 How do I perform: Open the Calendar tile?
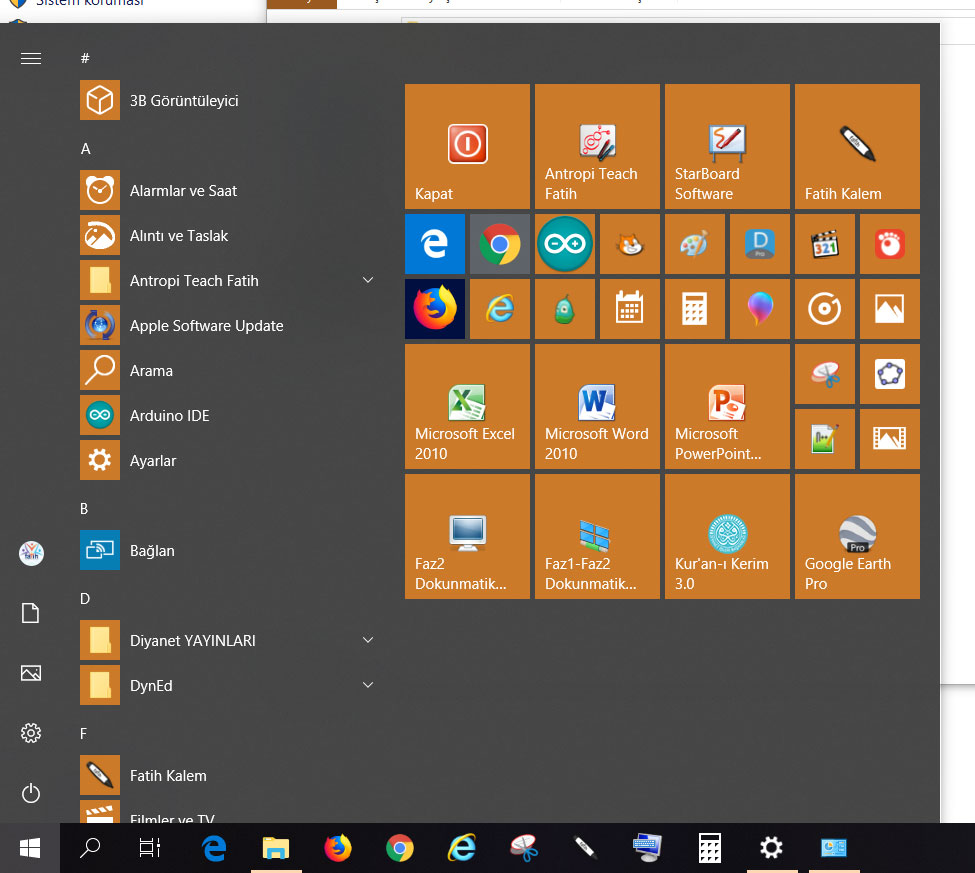pyautogui.click(x=630, y=309)
